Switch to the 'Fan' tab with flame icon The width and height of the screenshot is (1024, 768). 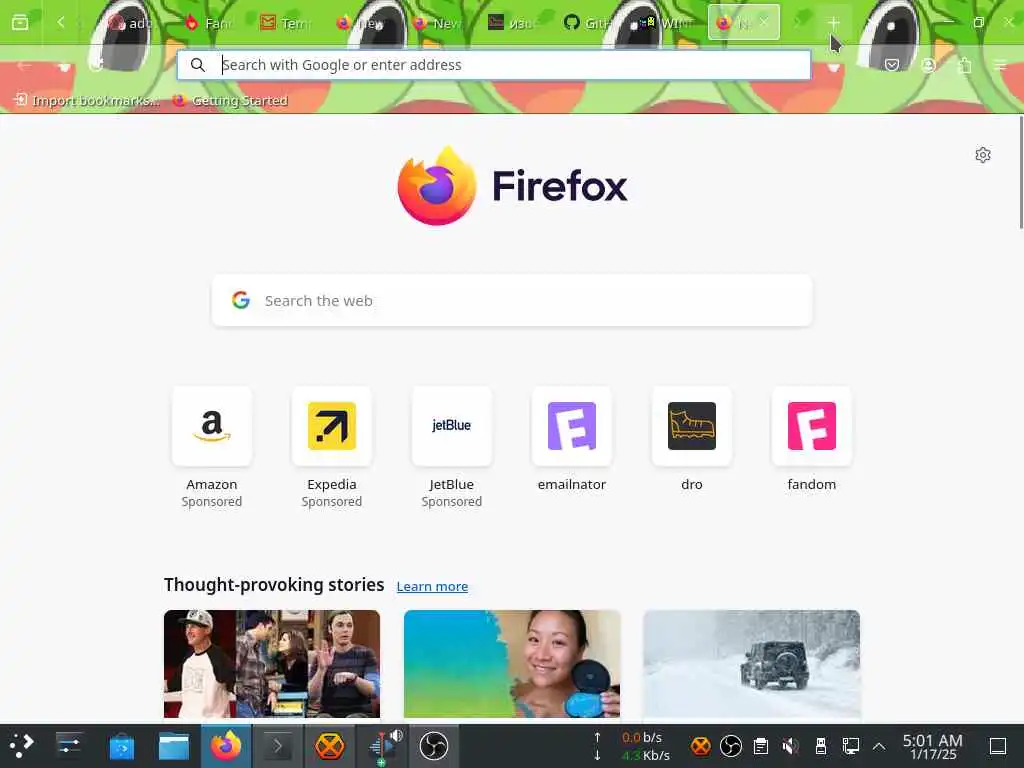[x=208, y=23]
